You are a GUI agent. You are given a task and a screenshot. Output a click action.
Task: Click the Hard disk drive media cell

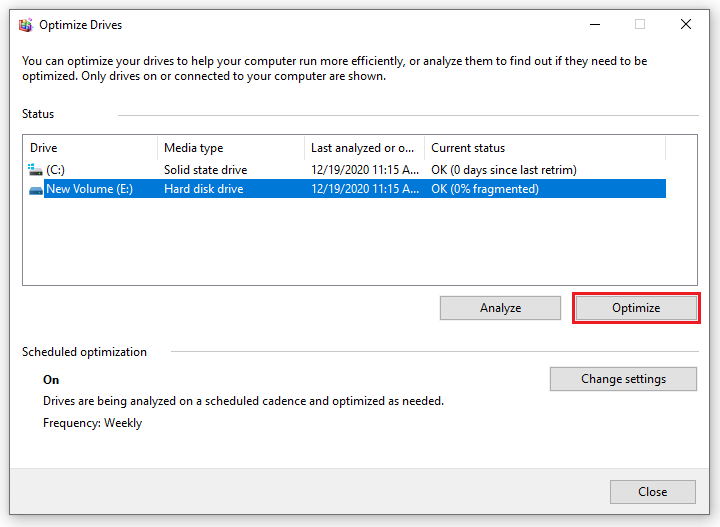[203, 189]
